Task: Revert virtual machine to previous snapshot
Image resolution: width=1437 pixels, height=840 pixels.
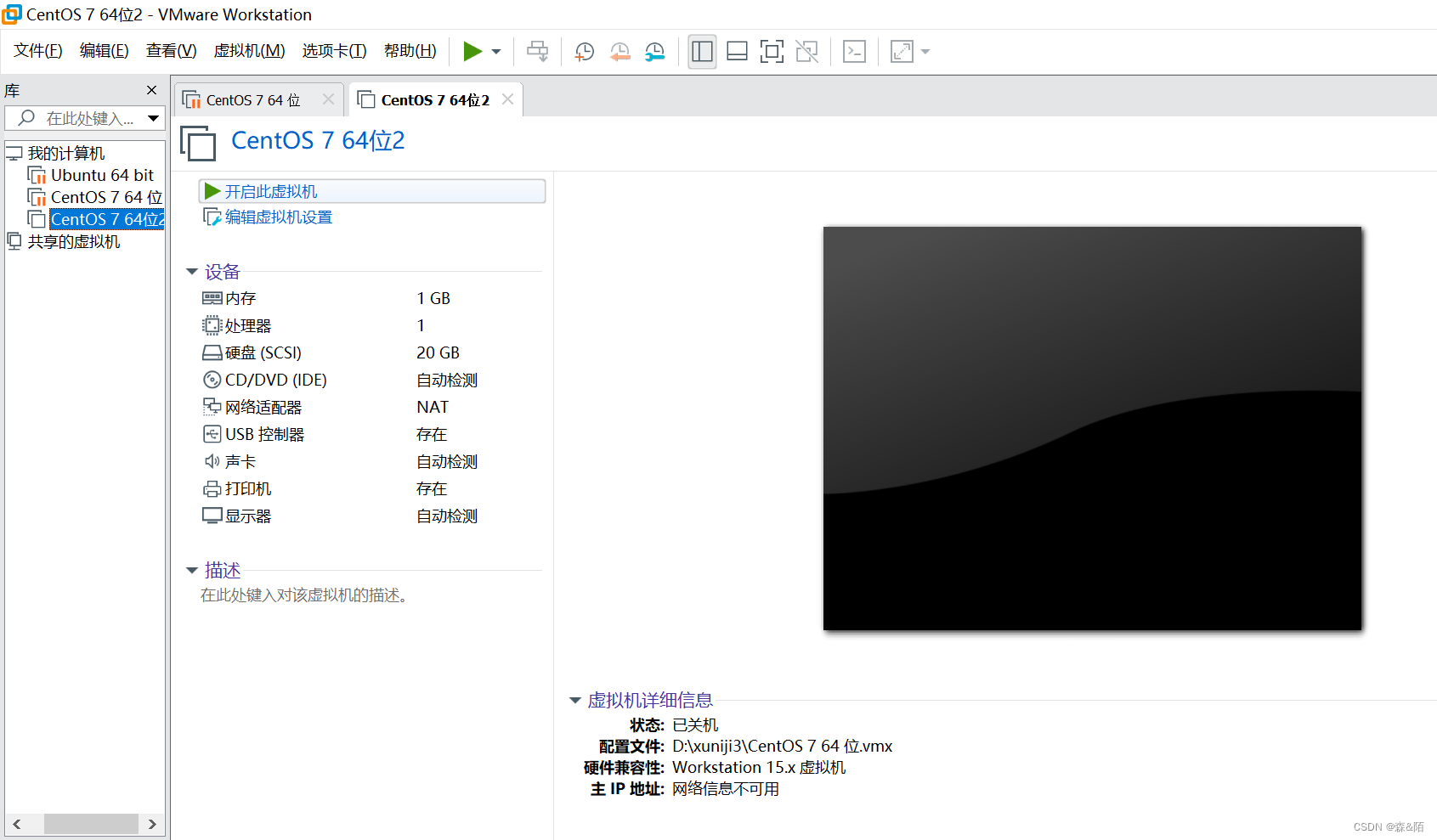Action: [x=619, y=52]
